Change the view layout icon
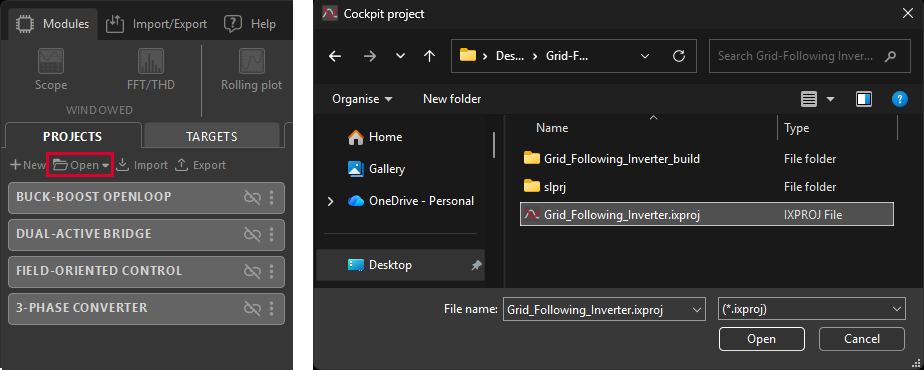 click(x=809, y=99)
